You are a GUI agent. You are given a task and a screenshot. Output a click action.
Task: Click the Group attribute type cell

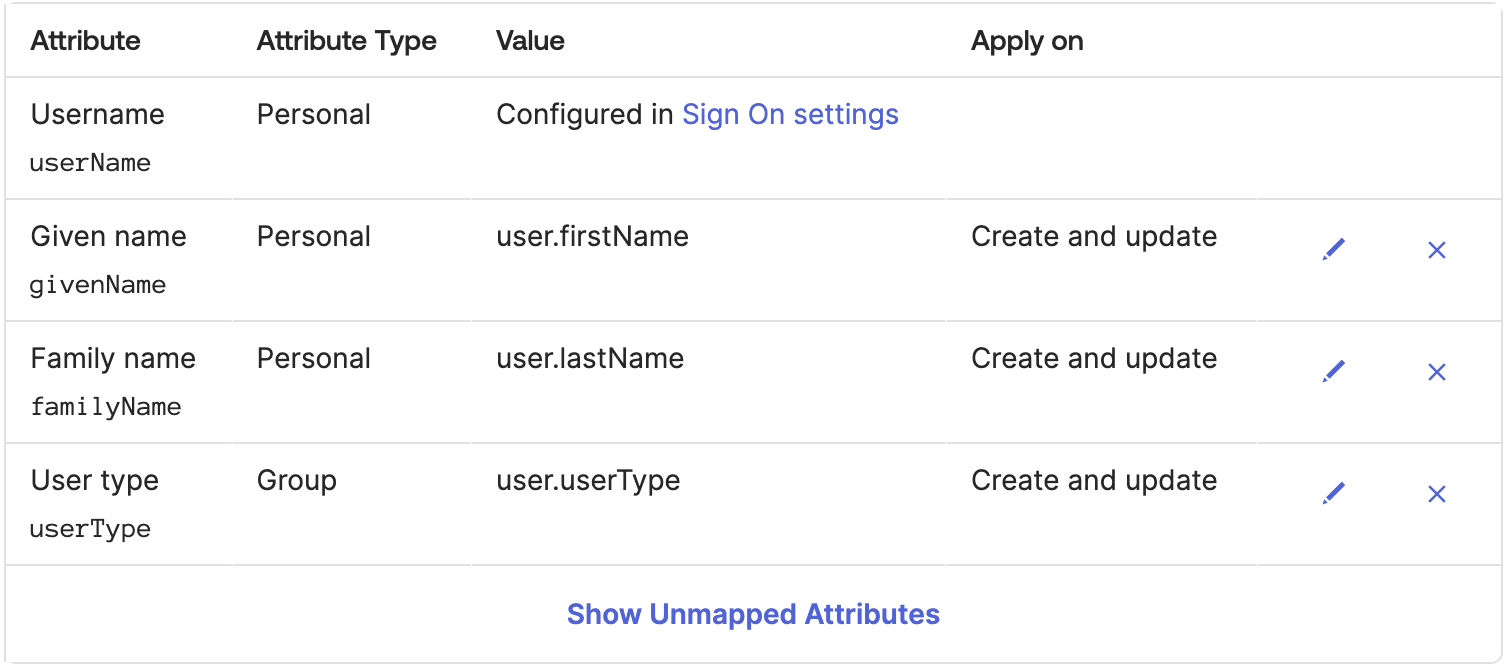point(296,481)
